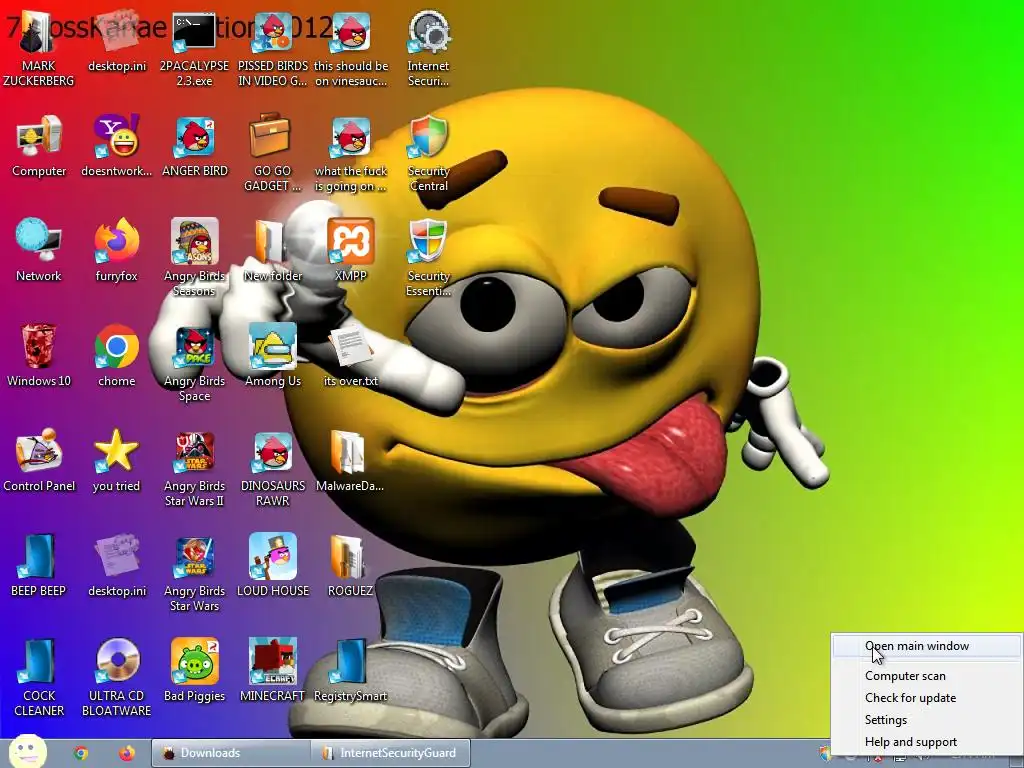Select the Angry Birds Star Wars icon above Bad Piggies
Viewport: 1024px width, 768px height.
195,574
